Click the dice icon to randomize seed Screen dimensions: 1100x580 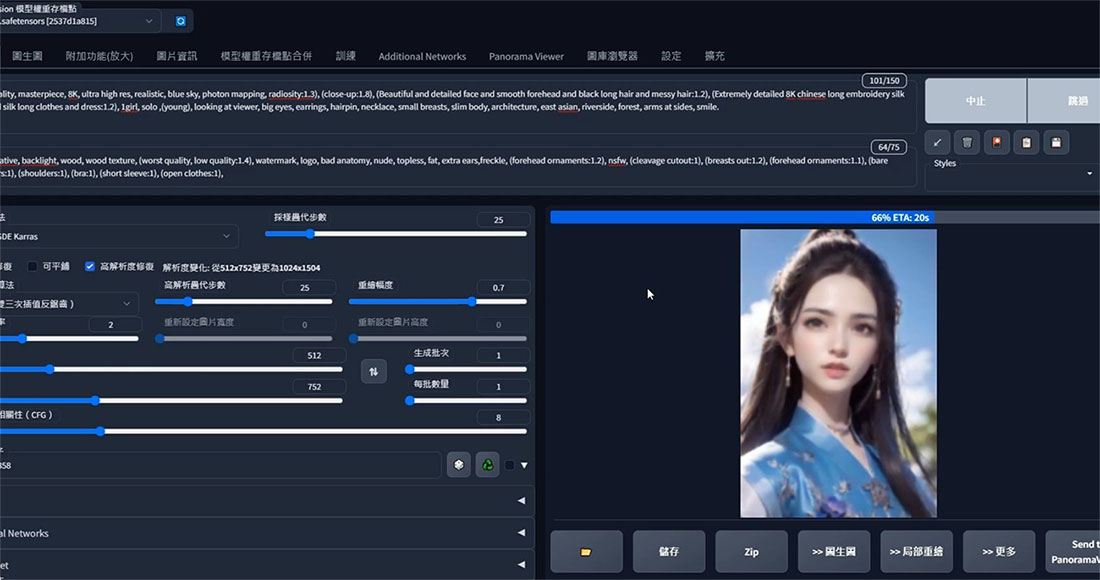click(x=458, y=465)
